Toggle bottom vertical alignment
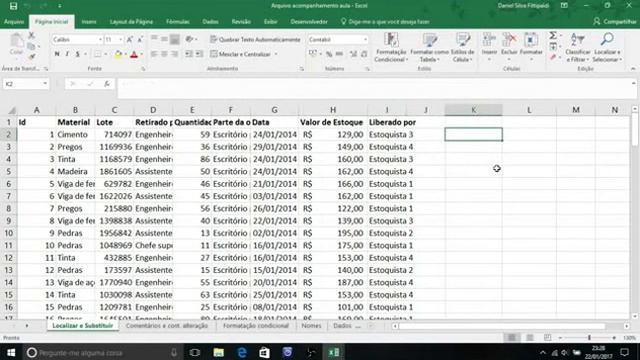Viewport: 640px width, 360px height. tap(174, 39)
